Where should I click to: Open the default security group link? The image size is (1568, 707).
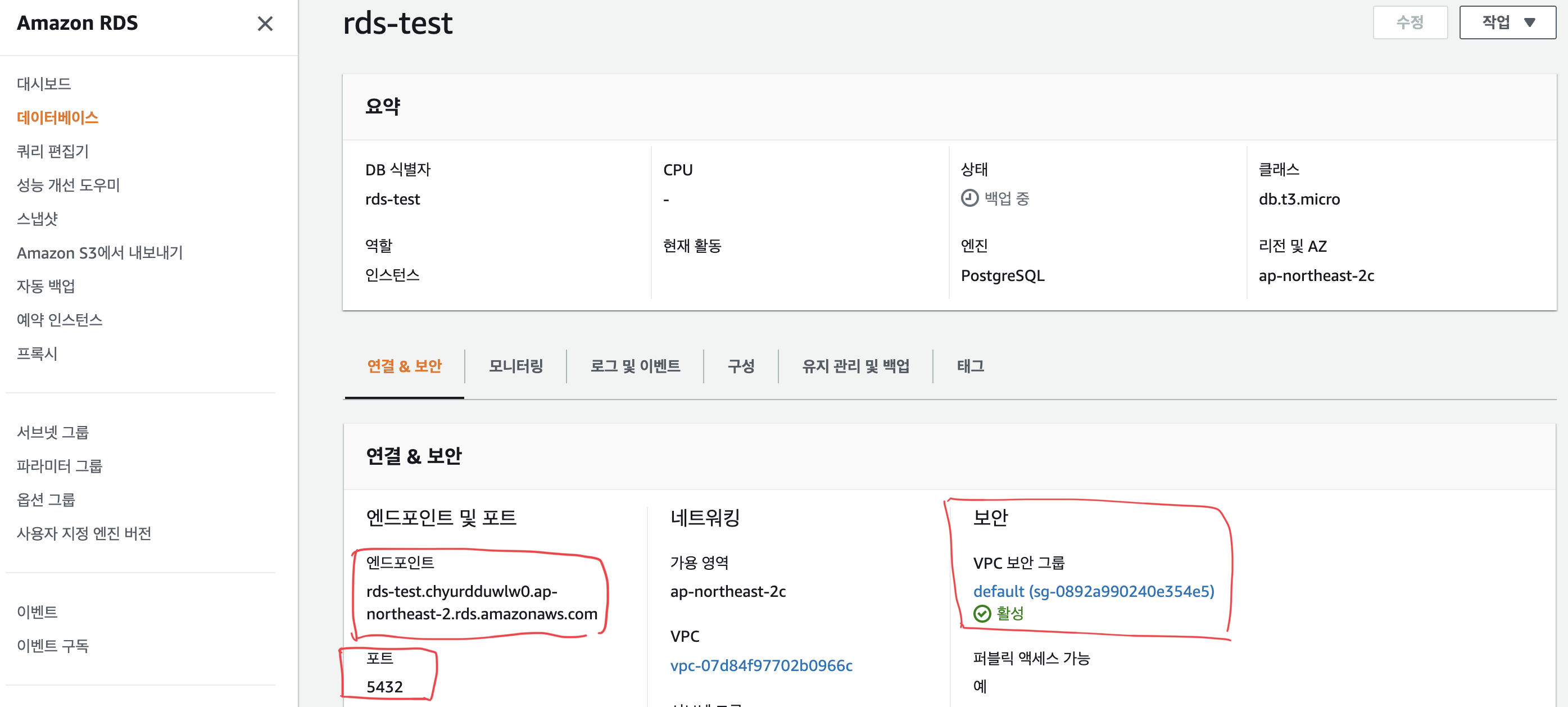tap(1093, 591)
